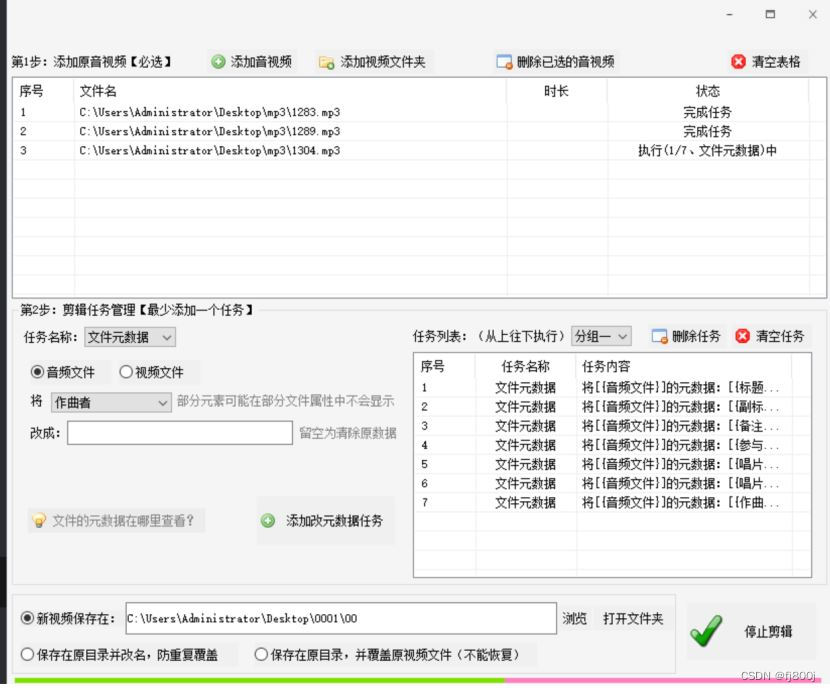The image size is (830, 692).
Task: Click the bottom progress bar
Action: coord(418,680)
